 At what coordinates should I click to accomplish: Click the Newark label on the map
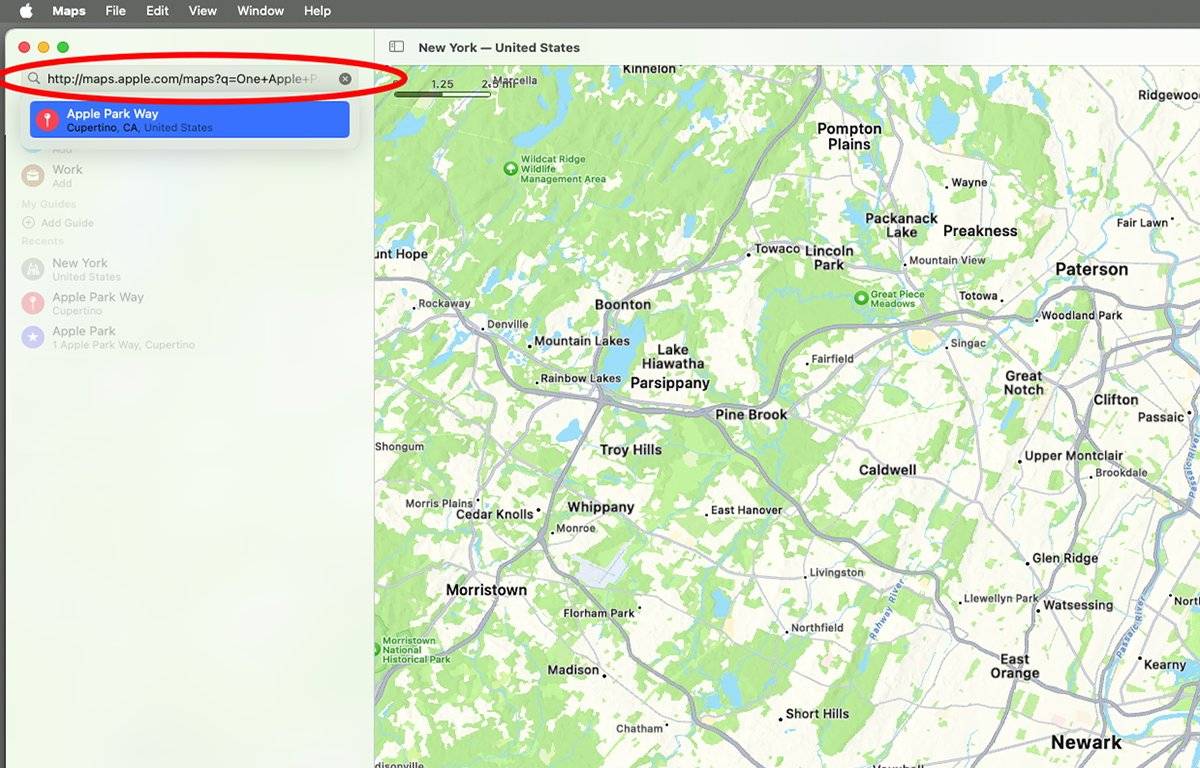pos(1086,742)
